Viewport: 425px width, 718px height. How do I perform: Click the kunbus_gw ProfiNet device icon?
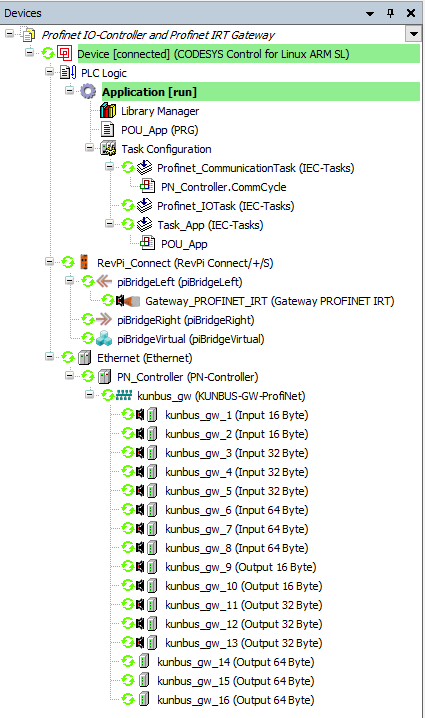pos(124,396)
